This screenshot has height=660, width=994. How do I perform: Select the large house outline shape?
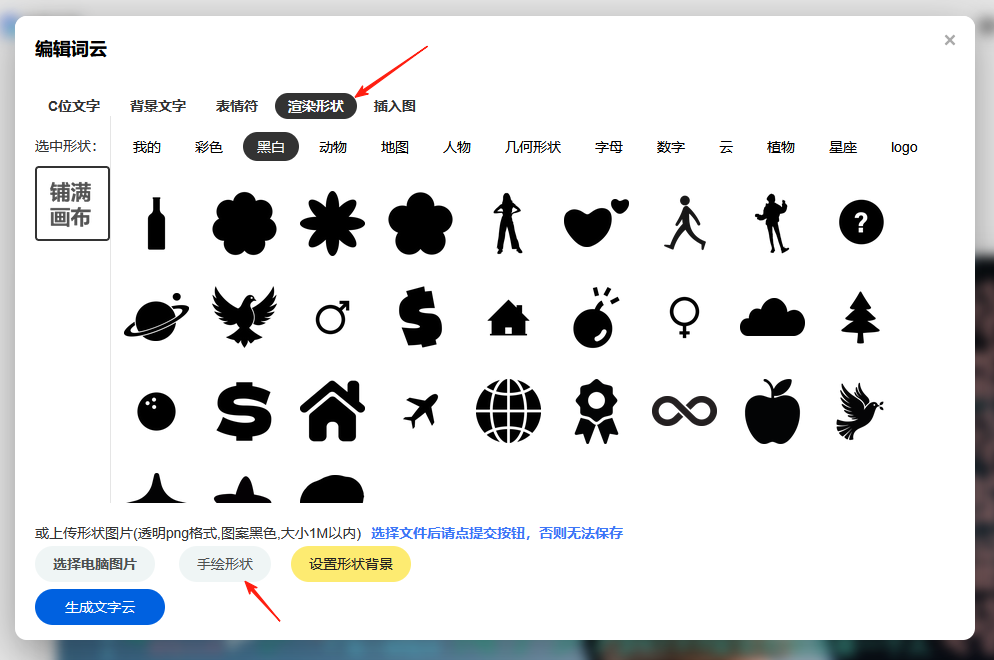(332, 411)
